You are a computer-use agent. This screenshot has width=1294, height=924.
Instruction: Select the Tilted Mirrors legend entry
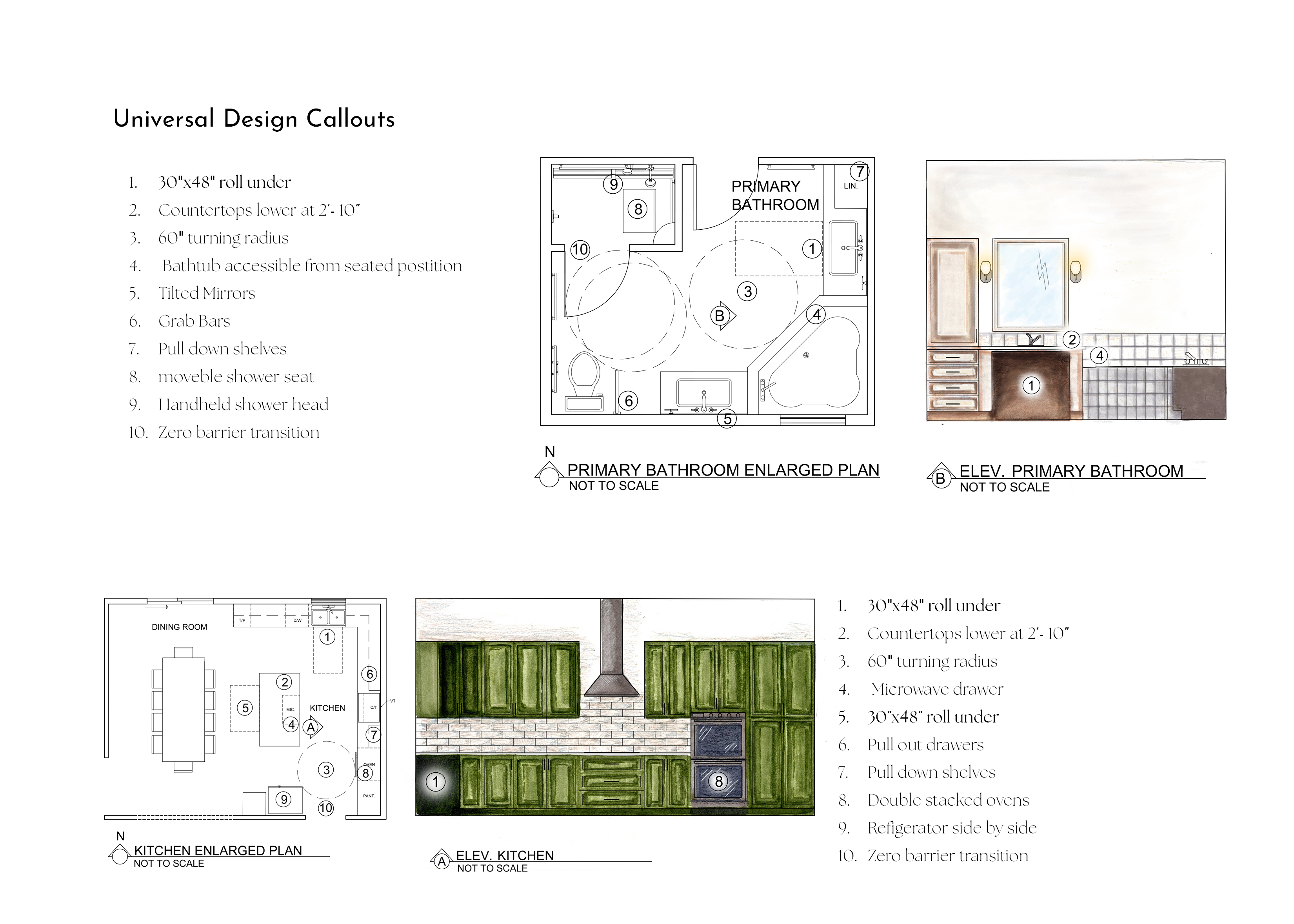[x=207, y=294]
